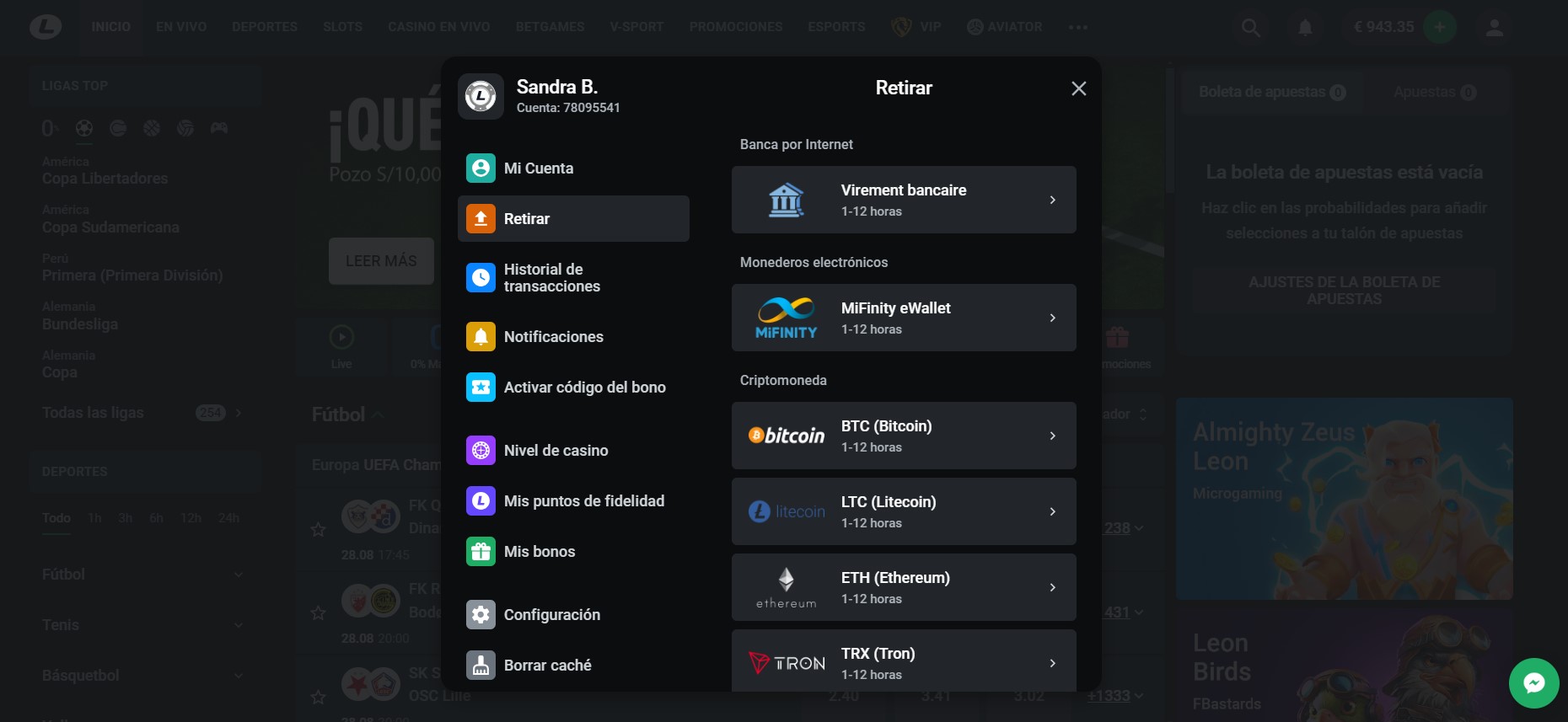Open the live chat messenger bubble

click(x=1534, y=683)
